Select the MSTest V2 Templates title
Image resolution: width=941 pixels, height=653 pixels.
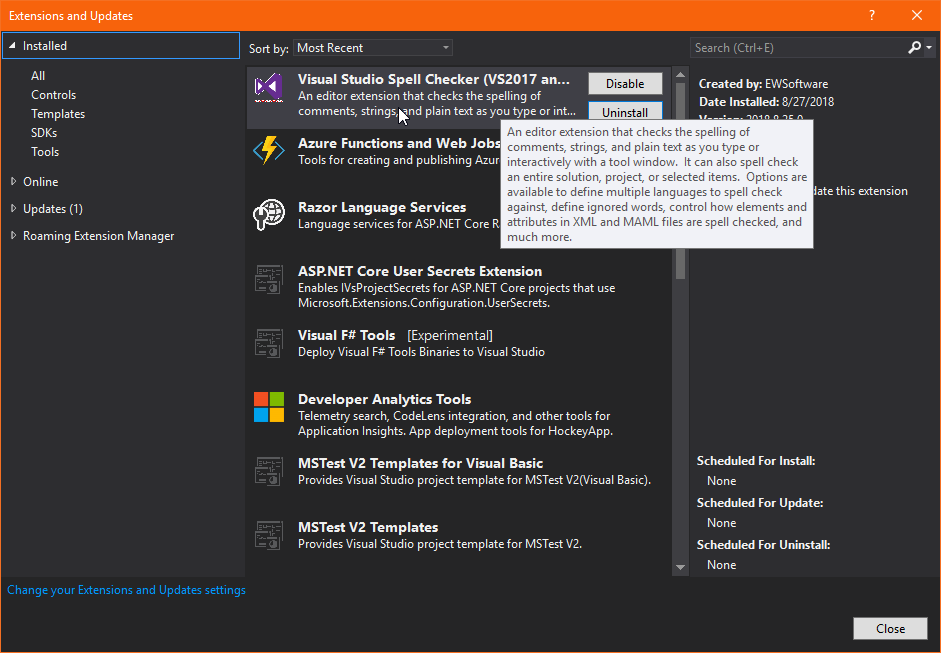368,528
